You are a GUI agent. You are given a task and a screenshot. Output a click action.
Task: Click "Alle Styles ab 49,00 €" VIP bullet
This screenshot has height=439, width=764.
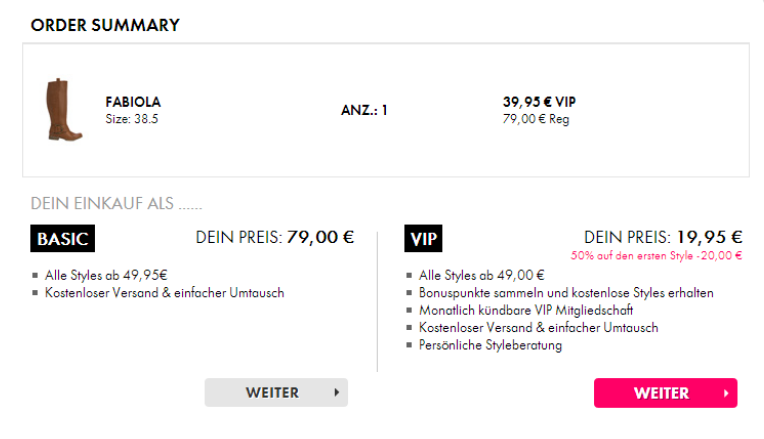pos(482,275)
